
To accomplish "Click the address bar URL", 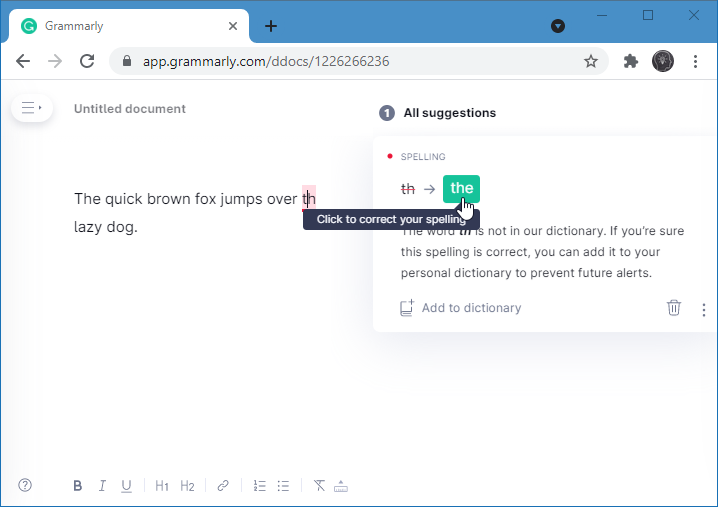I will click(266, 61).
